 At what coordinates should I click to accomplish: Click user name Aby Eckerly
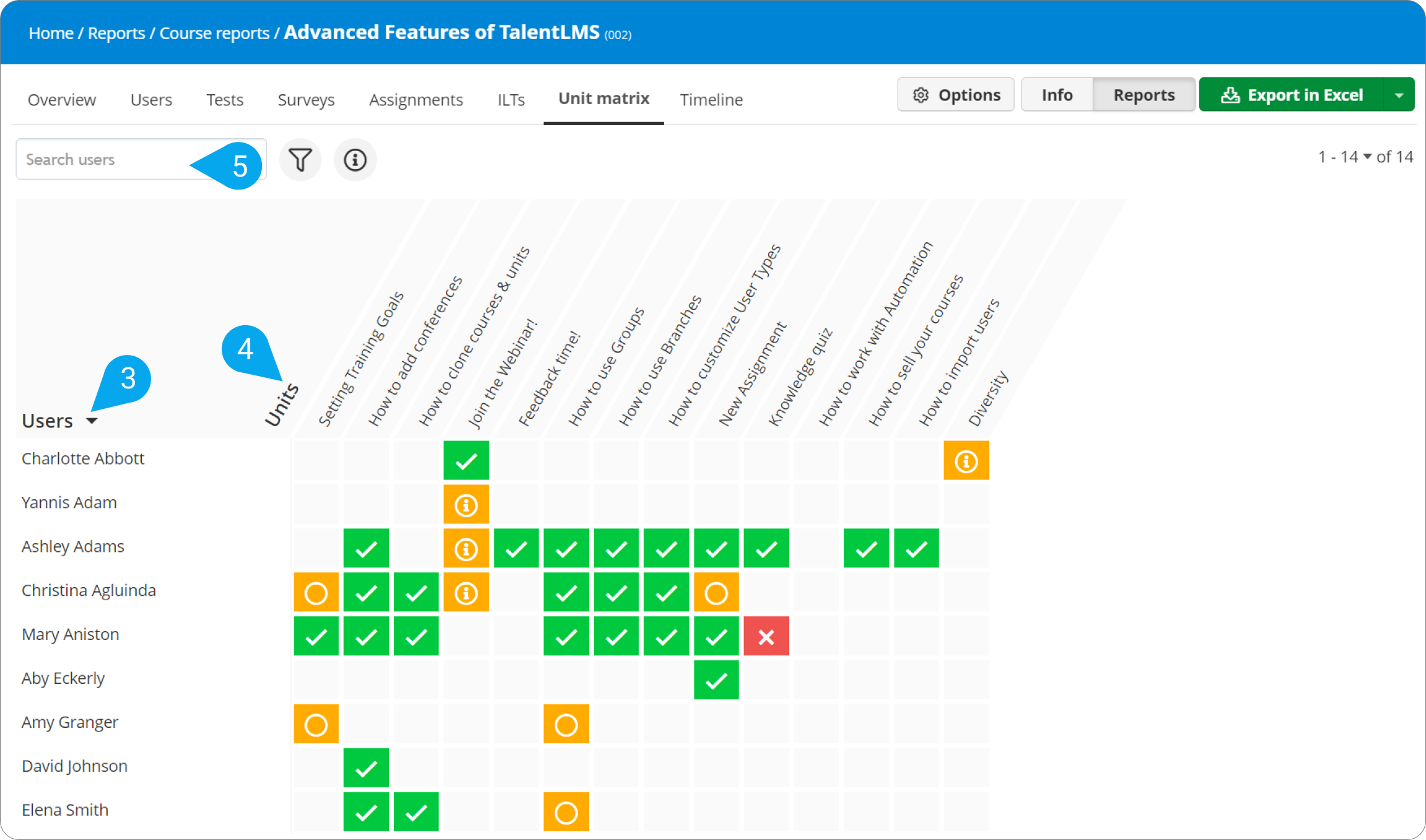63,678
